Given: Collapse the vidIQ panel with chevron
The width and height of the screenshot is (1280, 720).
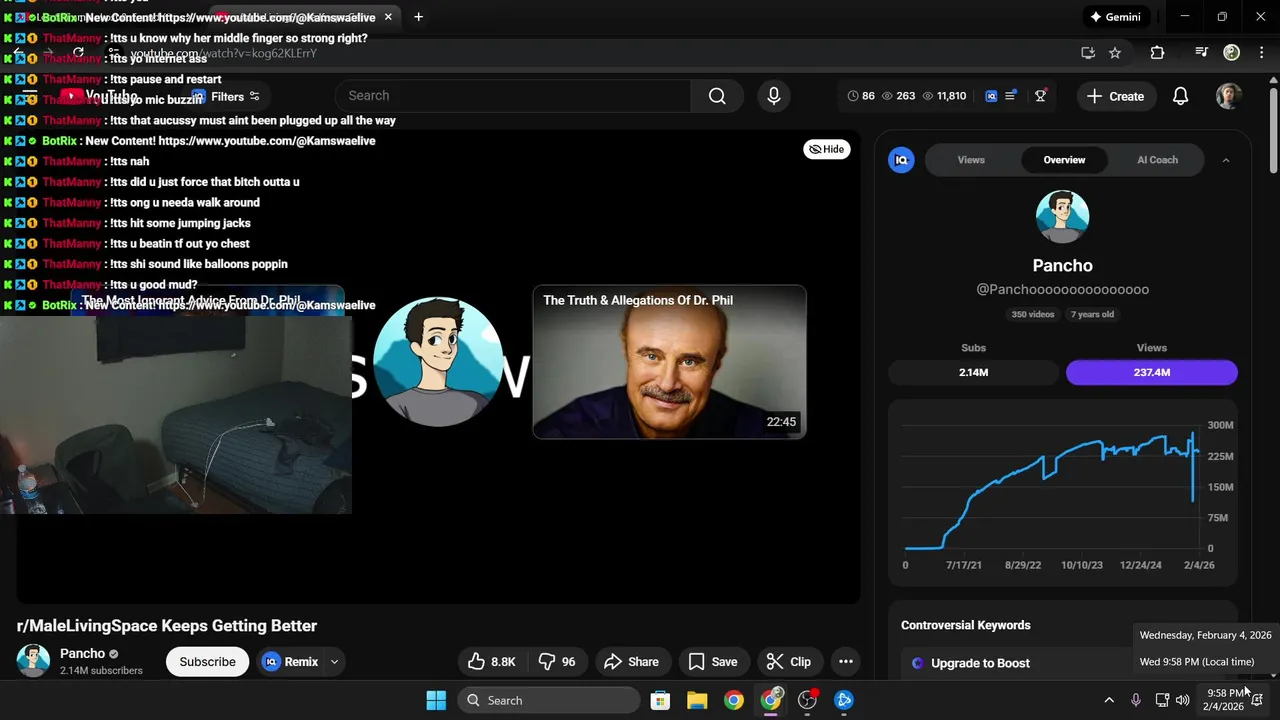Looking at the screenshot, I should pos(1226,160).
